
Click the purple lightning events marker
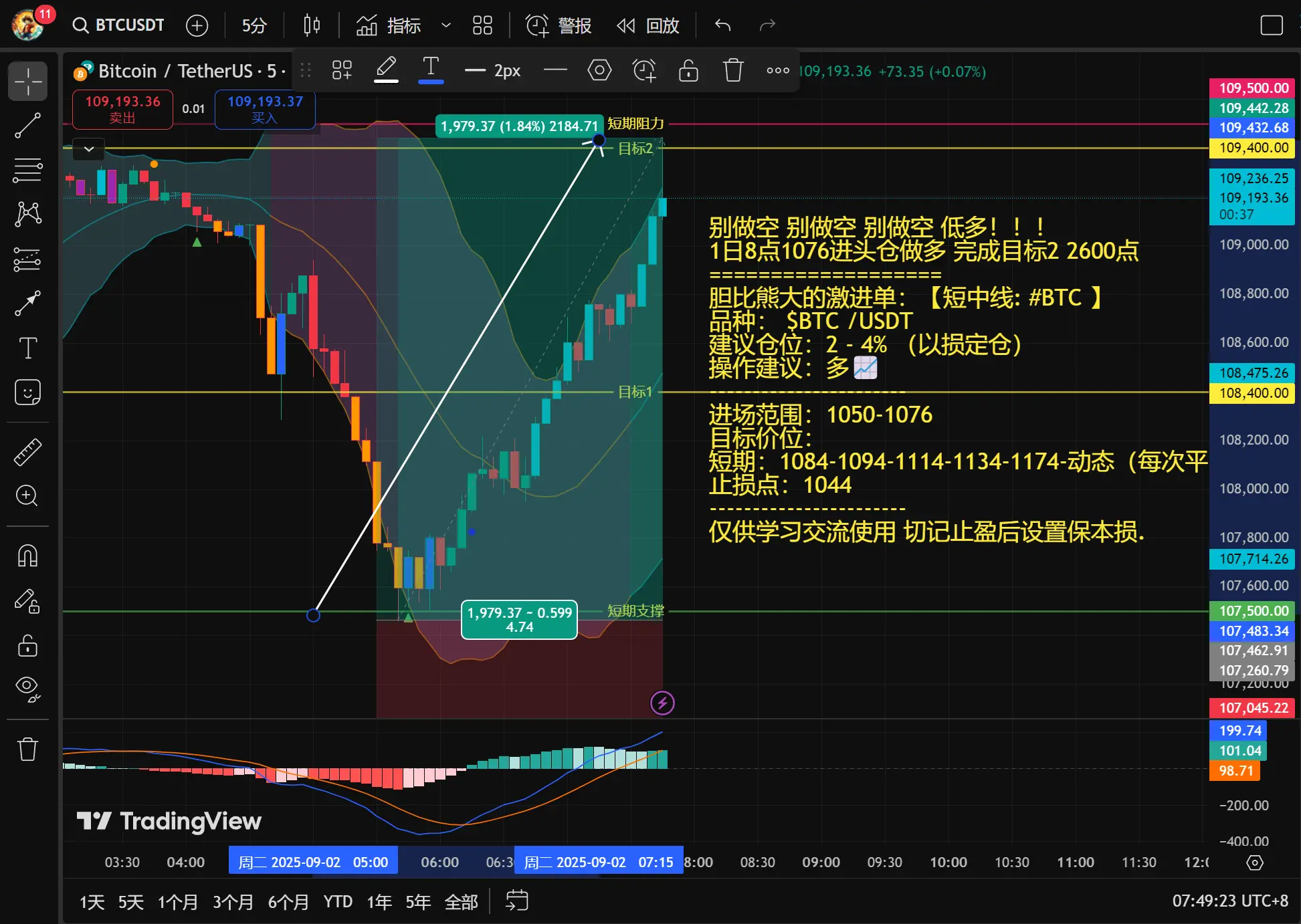pyautogui.click(x=662, y=703)
